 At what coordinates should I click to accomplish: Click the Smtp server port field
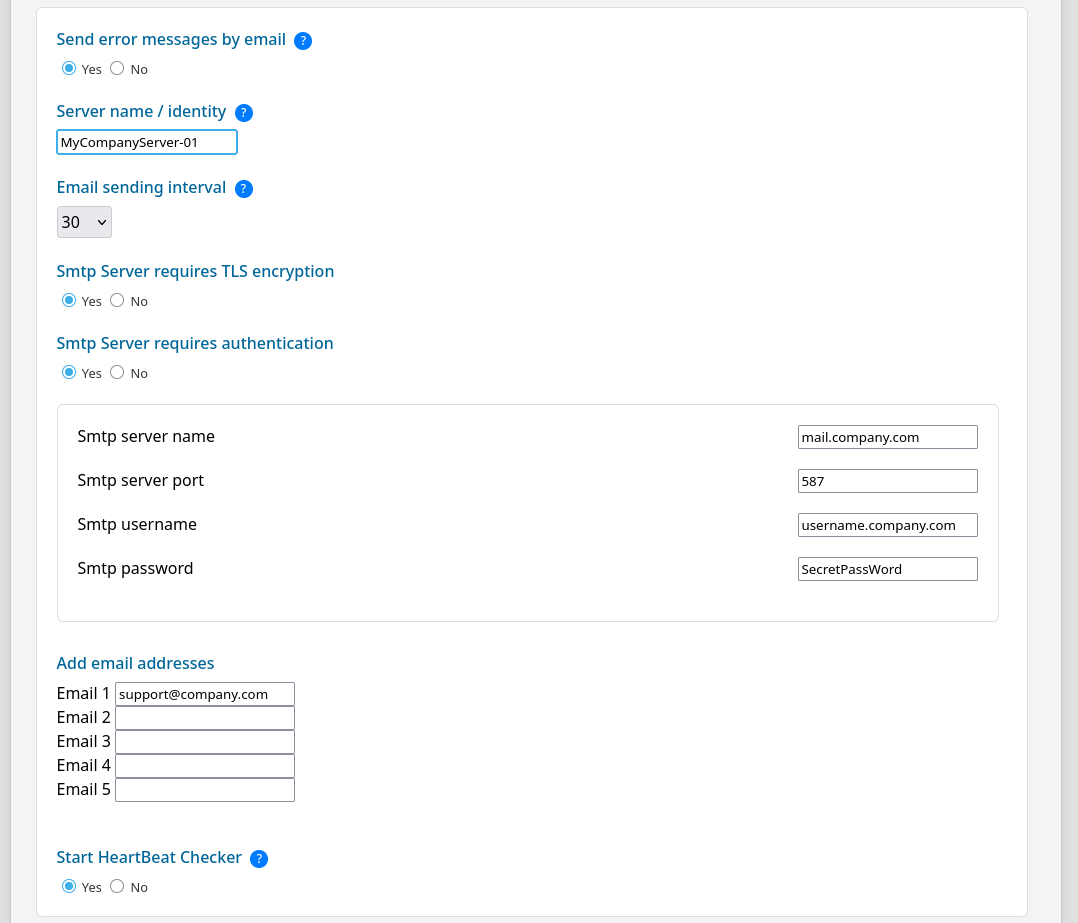click(x=888, y=481)
